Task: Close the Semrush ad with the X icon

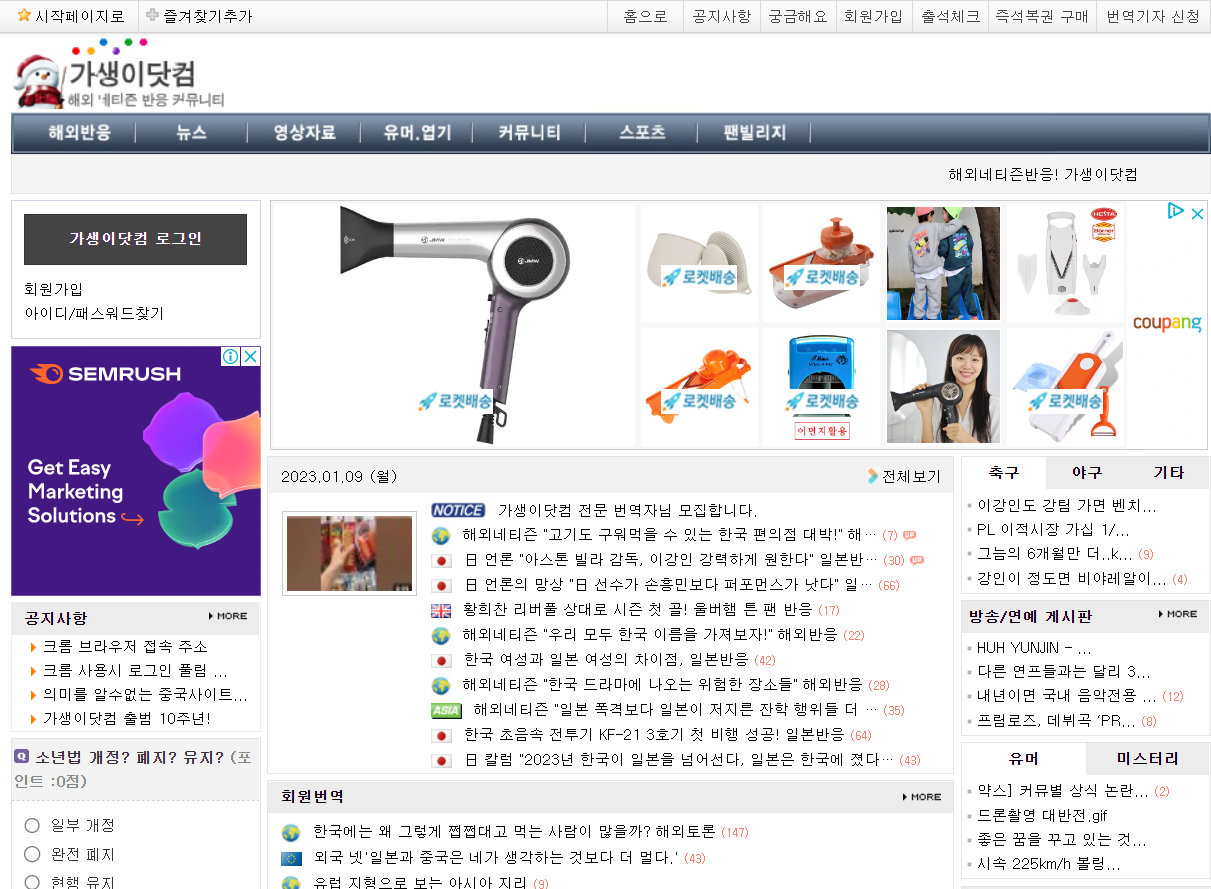Action: (x=251, y=356)
